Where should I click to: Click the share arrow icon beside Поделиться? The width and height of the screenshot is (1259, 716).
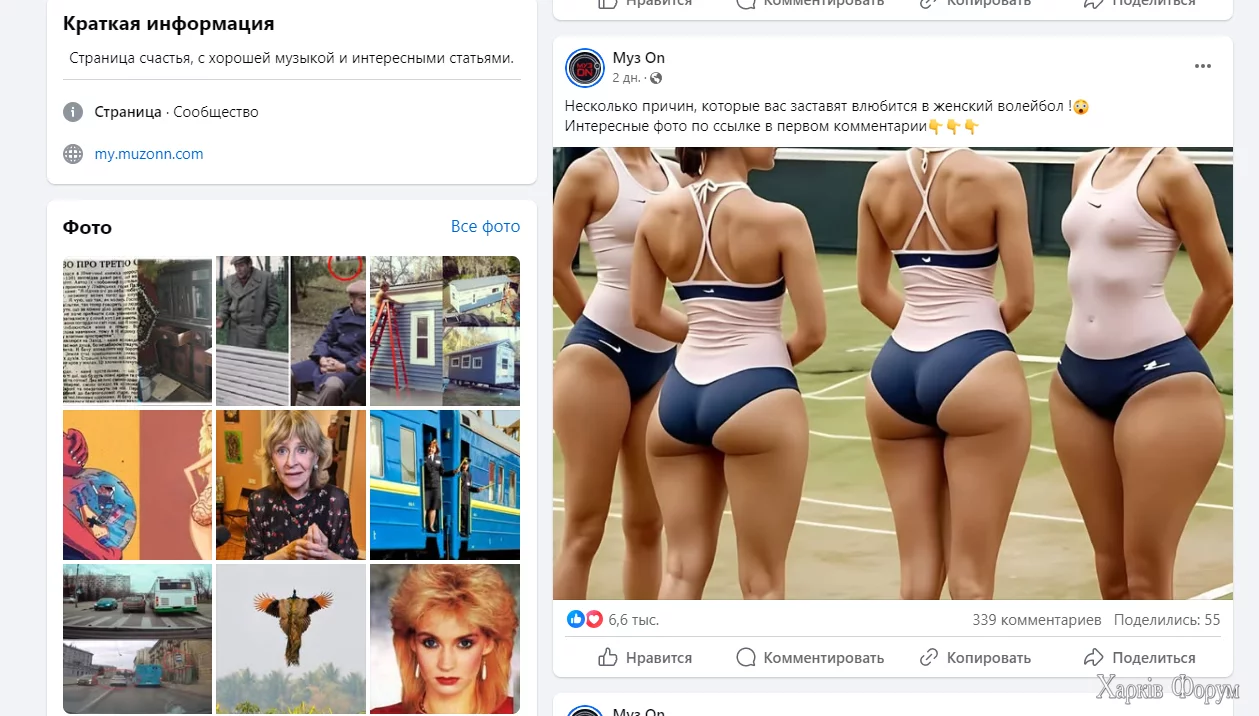[x=1094, y=657]
